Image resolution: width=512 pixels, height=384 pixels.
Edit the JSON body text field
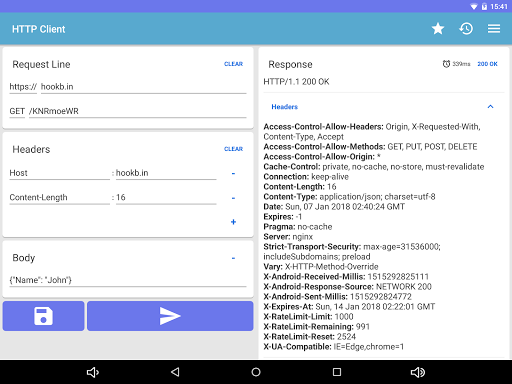coord(128,280)
